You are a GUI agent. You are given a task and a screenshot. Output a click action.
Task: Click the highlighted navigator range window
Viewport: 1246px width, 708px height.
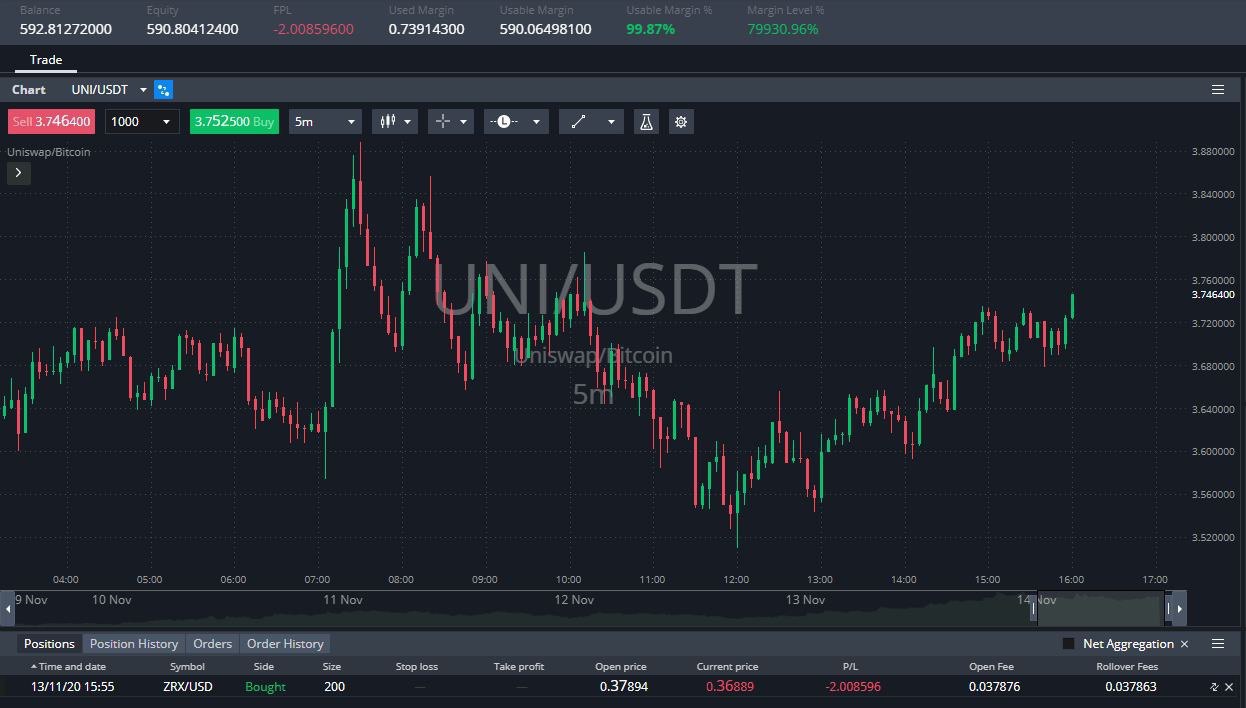(x=1100, y=608)
